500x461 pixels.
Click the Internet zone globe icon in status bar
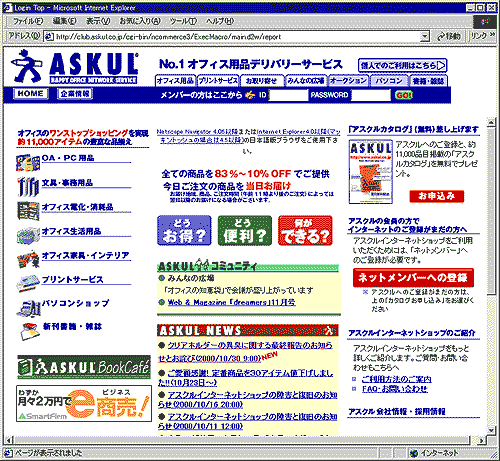click(414, 453)
